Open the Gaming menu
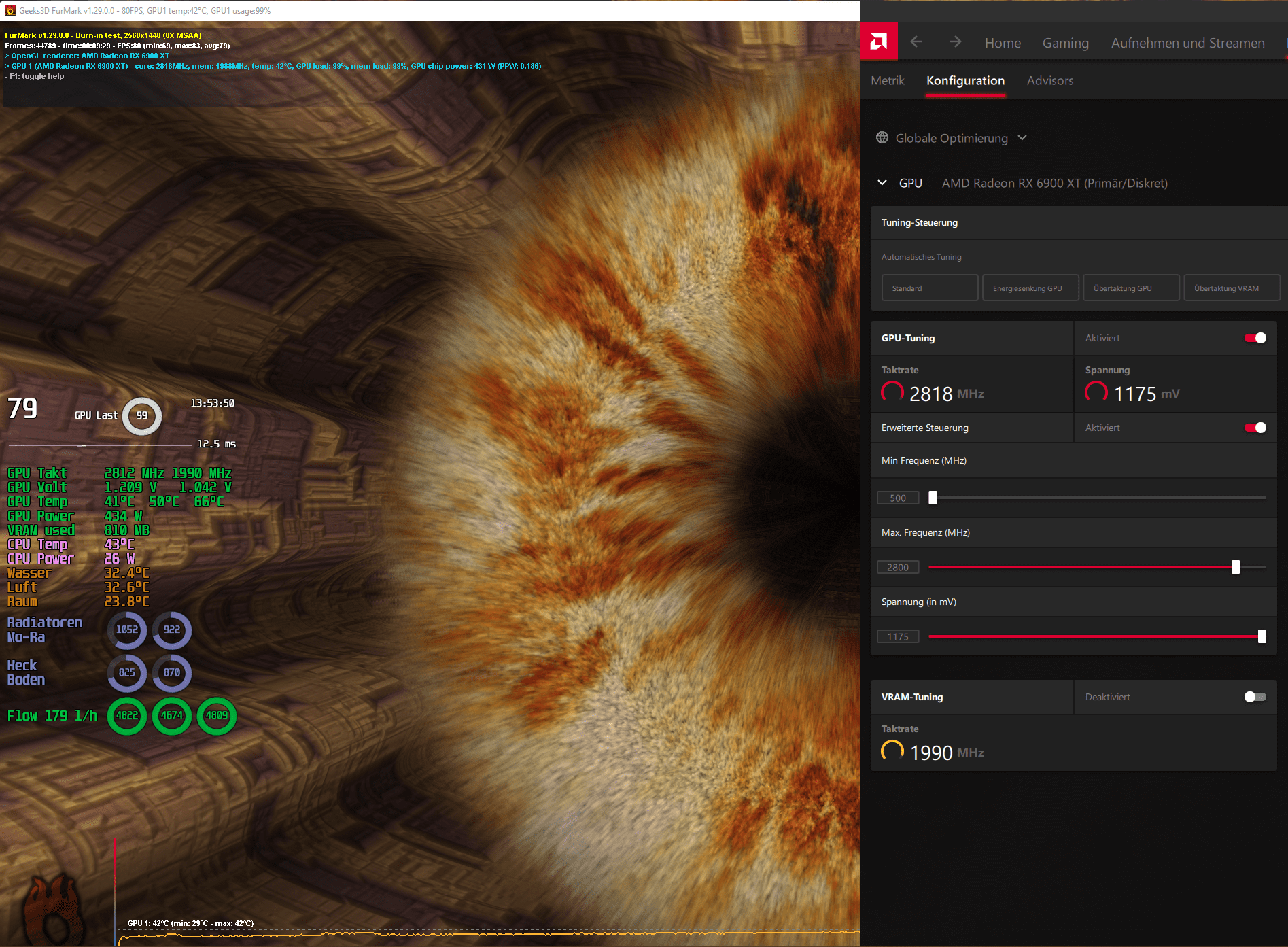Image resolution: width=1288 pixels, height=947 pixels. (x=1065, y=43)
